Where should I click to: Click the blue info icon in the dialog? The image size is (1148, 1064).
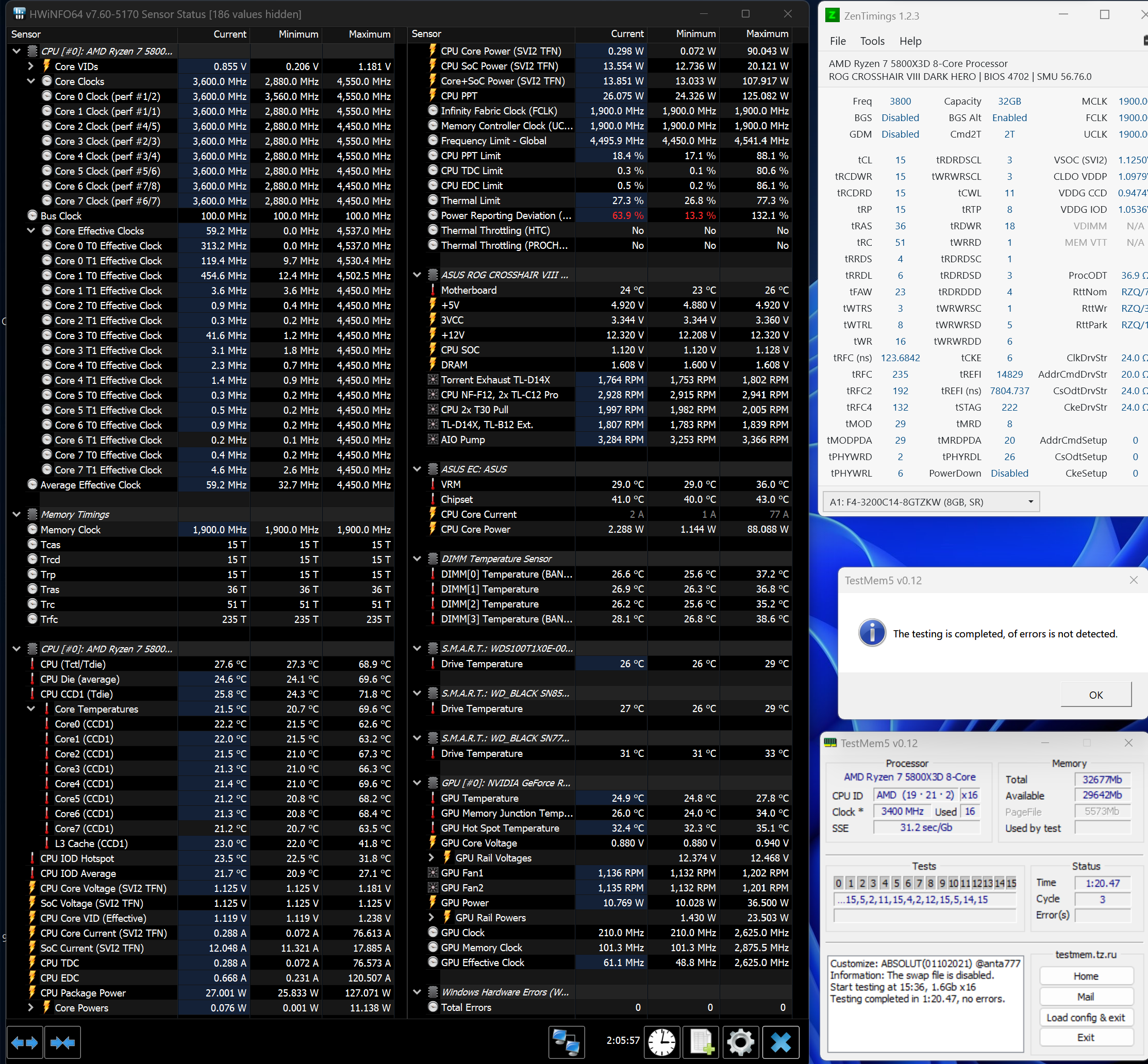(872, 633)
